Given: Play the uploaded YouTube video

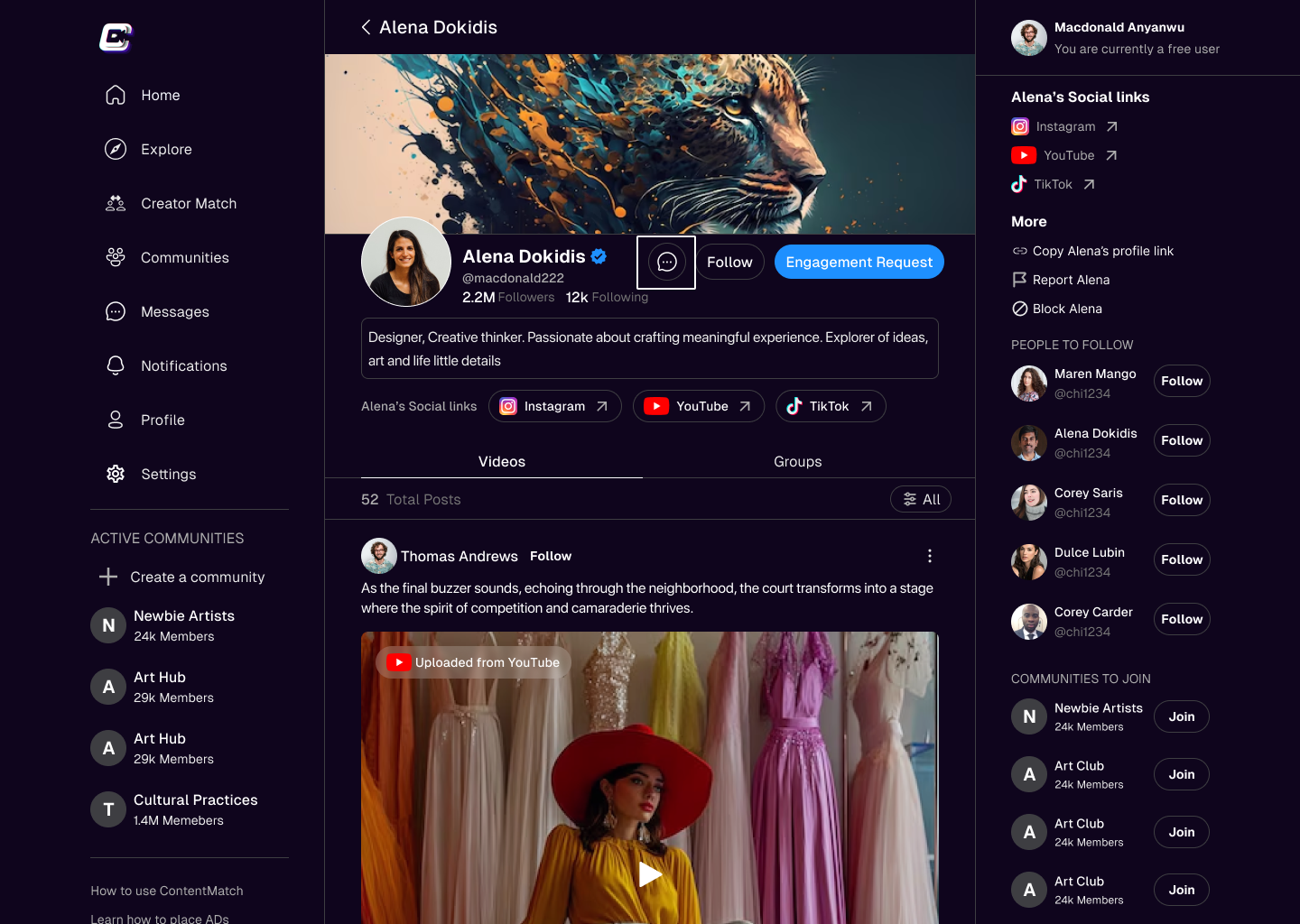Looking at the screenshot, I should tap(649, 873).
